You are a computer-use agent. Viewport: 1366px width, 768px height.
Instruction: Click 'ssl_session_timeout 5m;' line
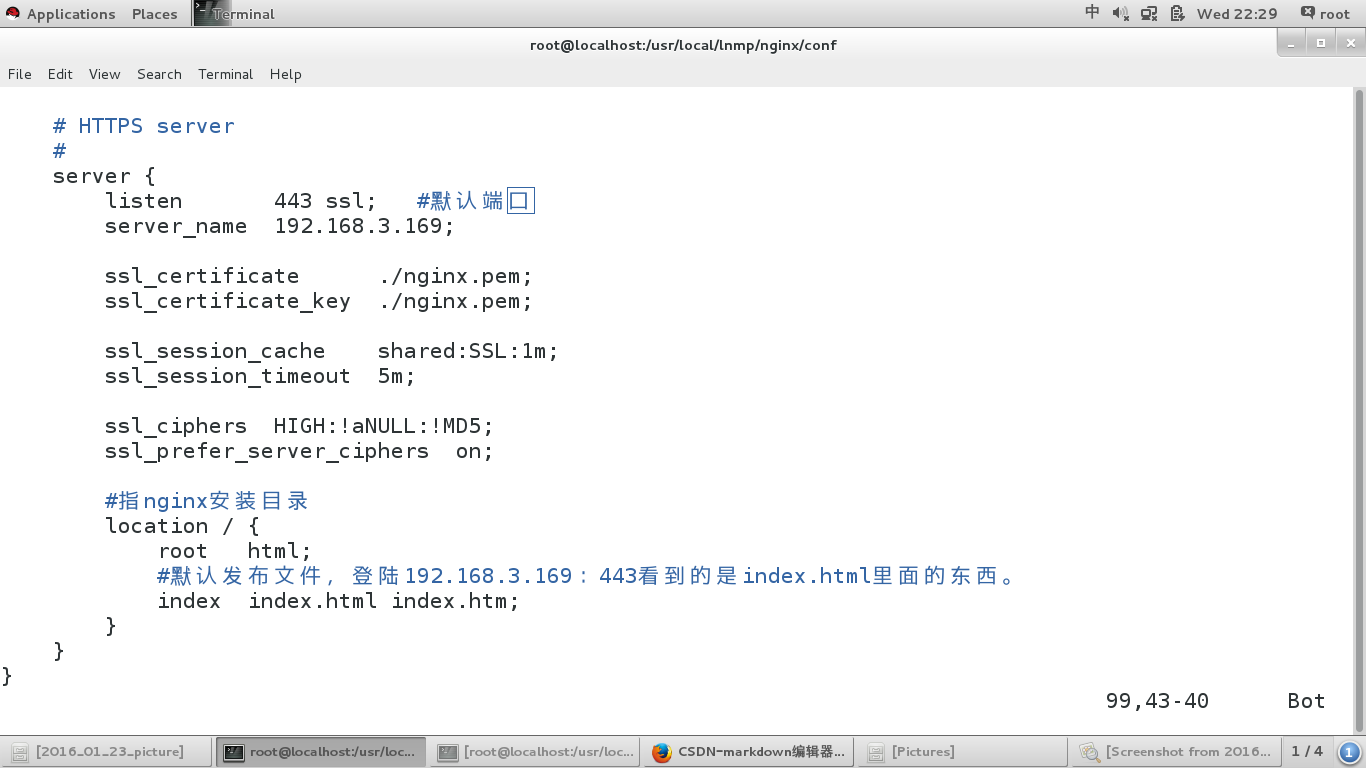[260, 376]
